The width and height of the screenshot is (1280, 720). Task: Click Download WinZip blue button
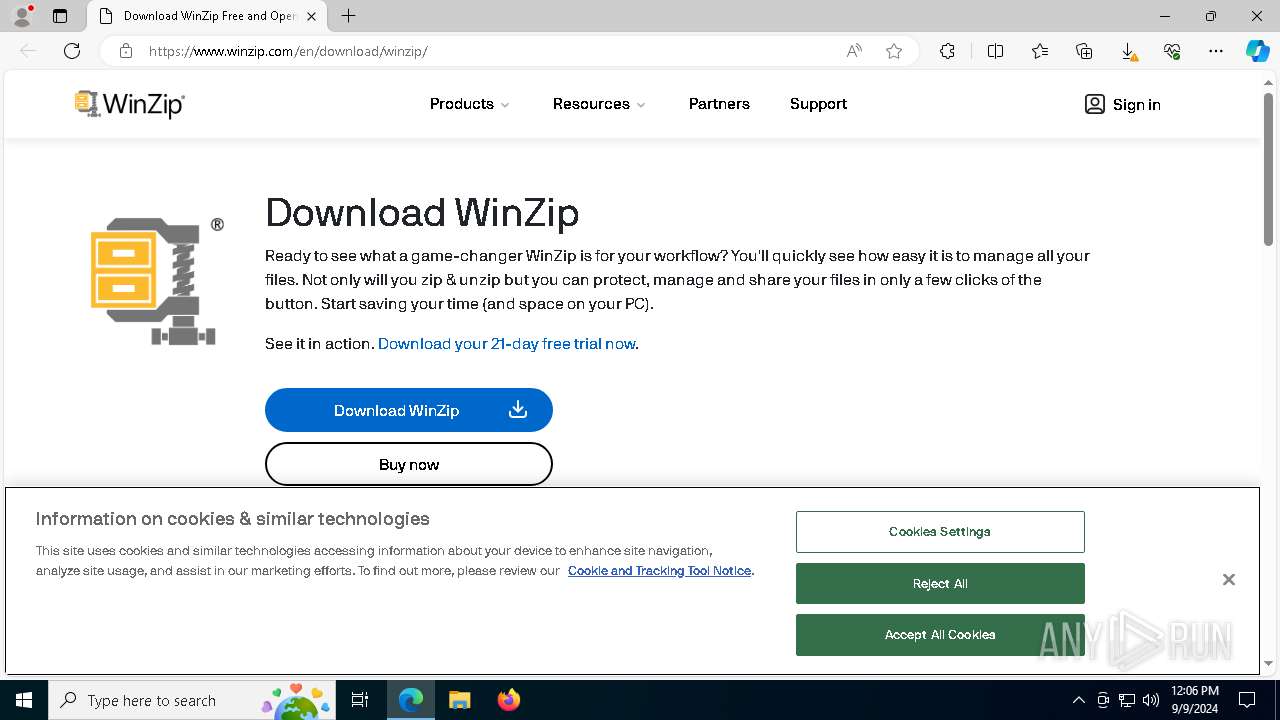409,410
